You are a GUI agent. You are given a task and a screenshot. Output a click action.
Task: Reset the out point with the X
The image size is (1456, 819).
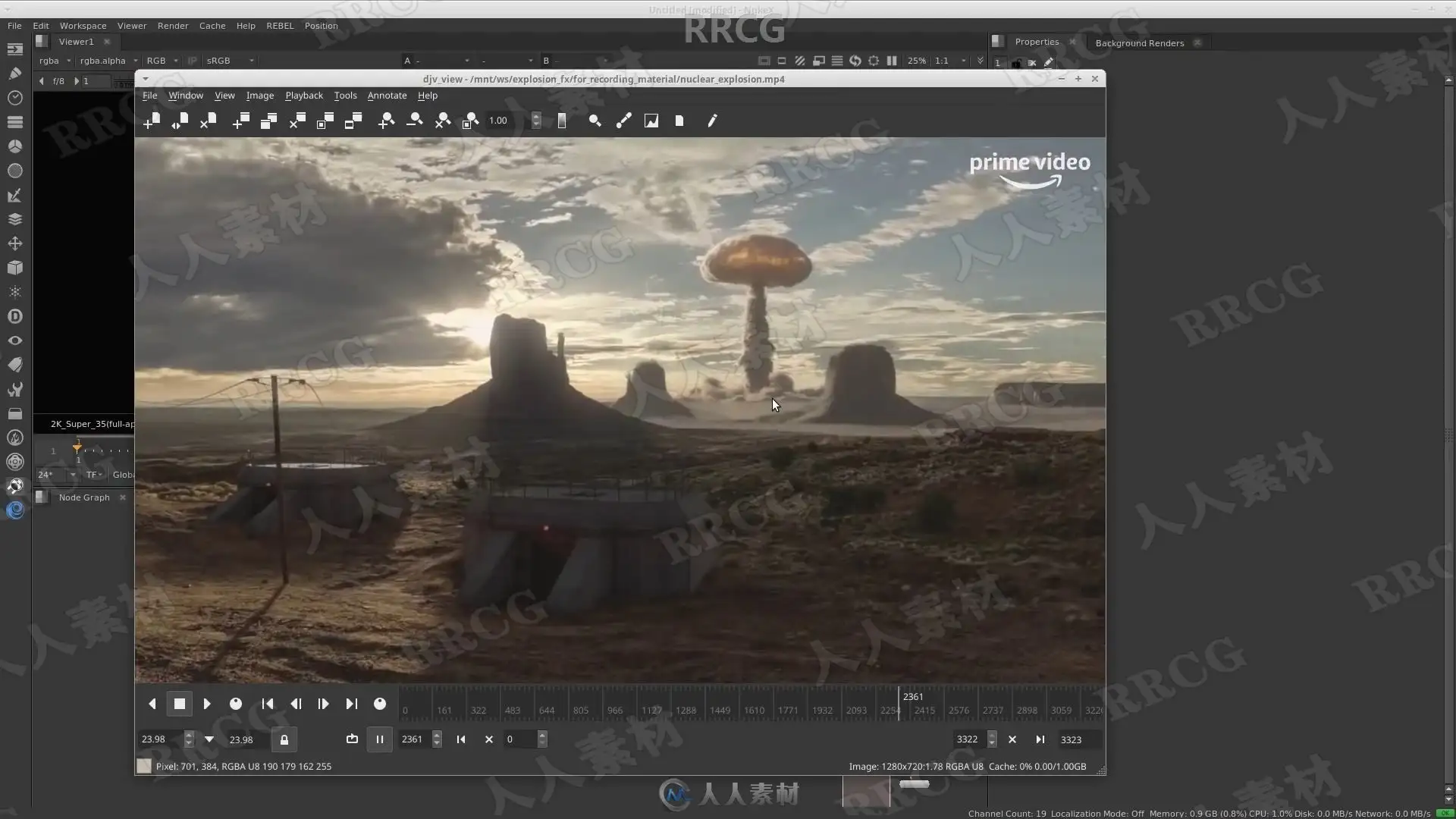click(1012, 739)
